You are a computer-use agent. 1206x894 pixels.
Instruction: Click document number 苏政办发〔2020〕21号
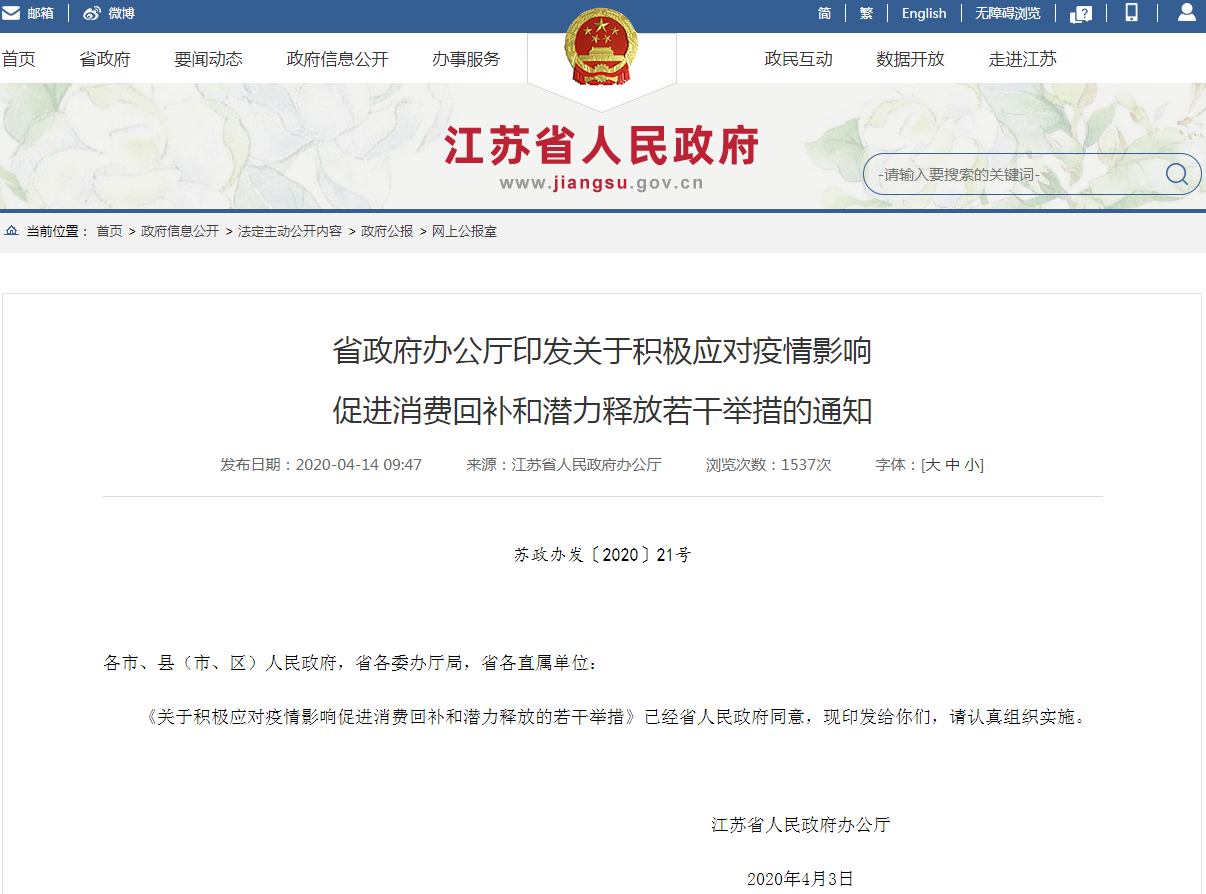[x=602, y=555]
